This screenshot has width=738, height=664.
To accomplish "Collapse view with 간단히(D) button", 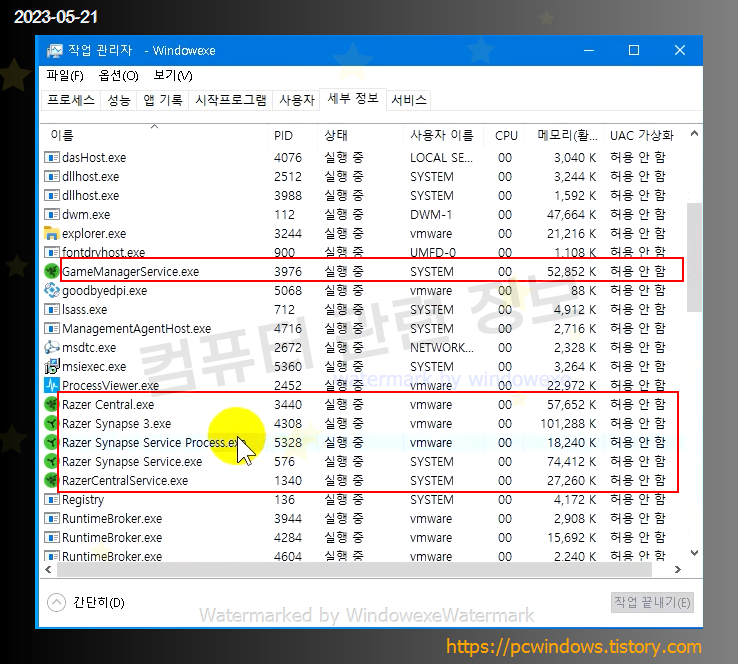I will click(86, 602).
